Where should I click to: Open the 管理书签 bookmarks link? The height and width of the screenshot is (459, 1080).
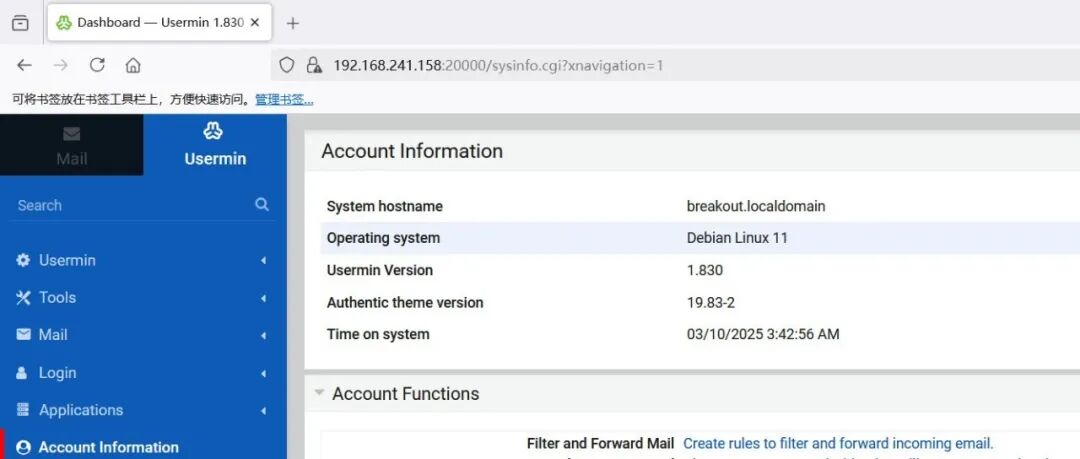[x=284, y=100]
